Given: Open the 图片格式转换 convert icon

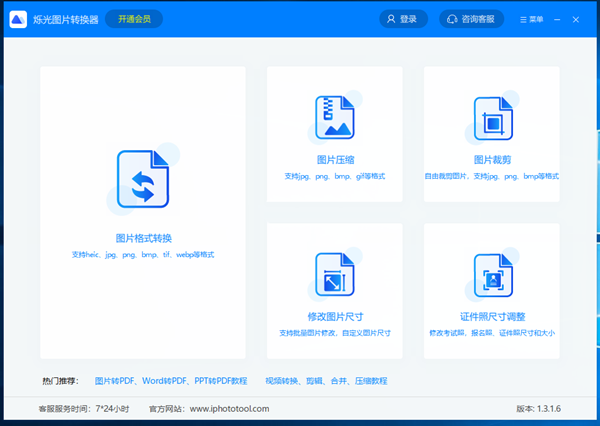Looking at the screenshot, I should point(143,179).
